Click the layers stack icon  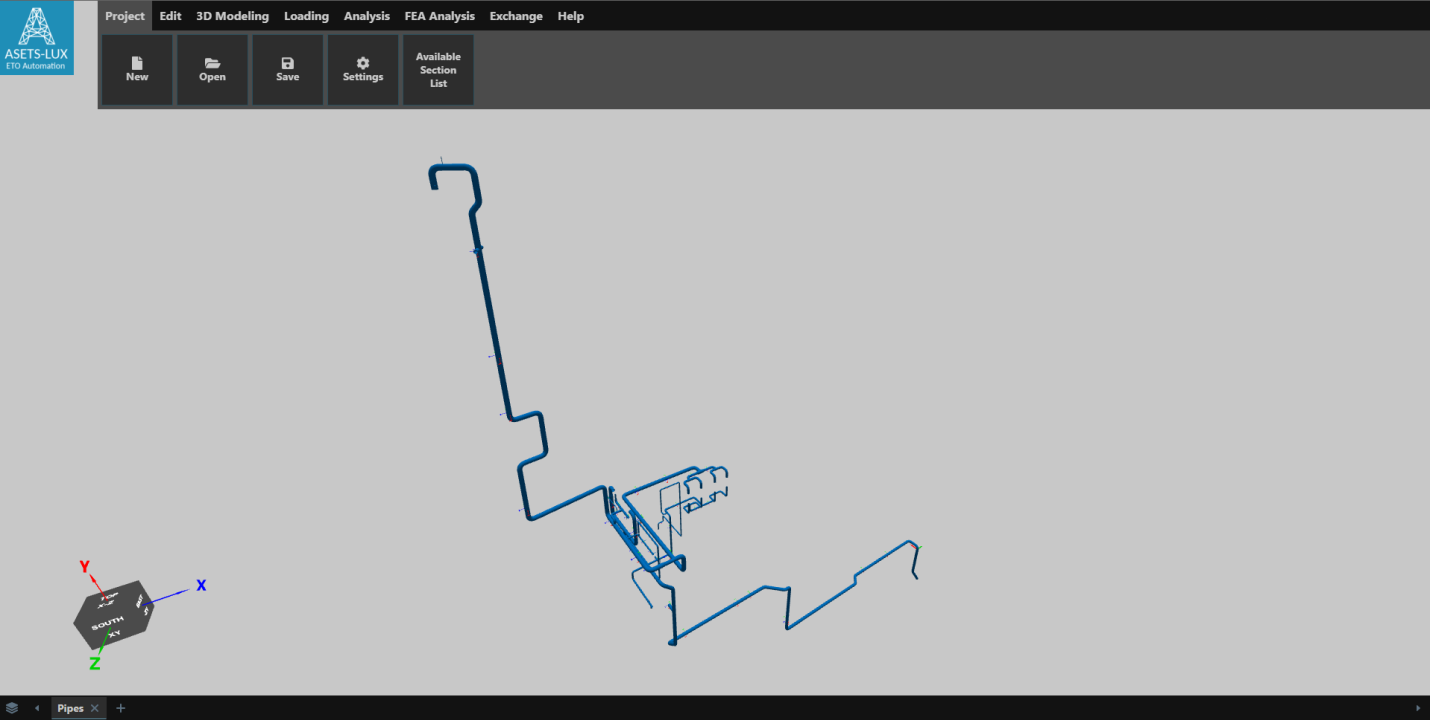(12, 708)
